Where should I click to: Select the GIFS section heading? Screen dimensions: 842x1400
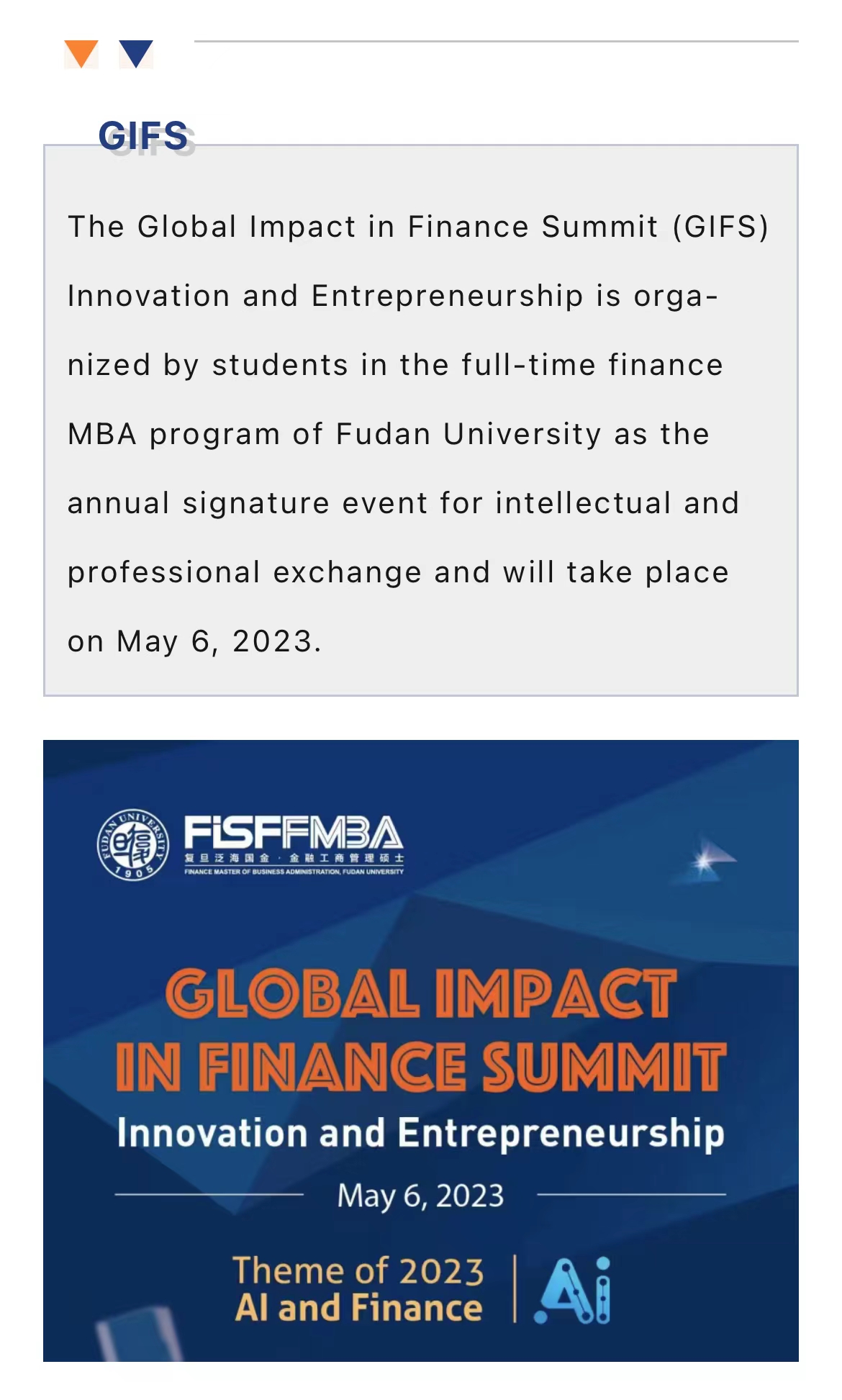pos(143,135)
